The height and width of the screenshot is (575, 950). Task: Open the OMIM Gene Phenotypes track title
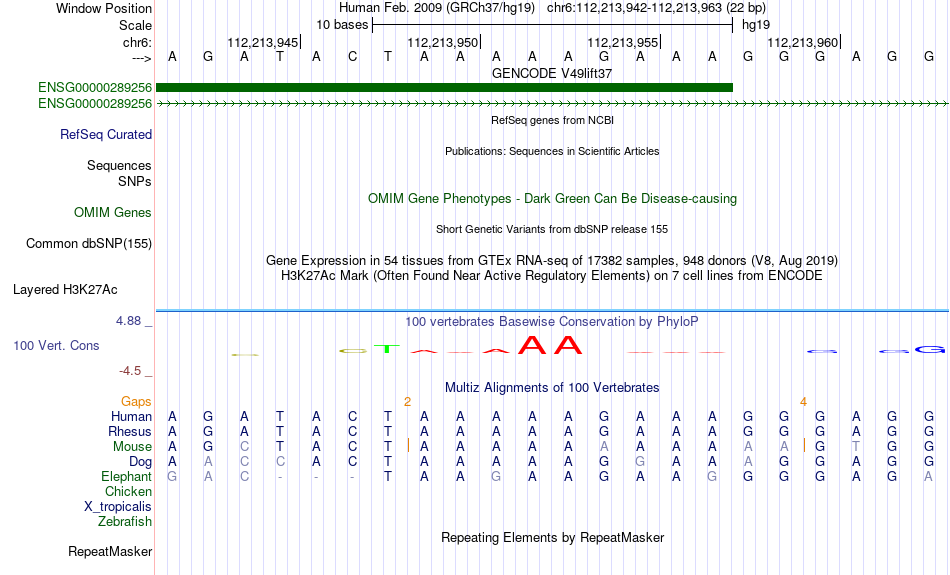coord(552,199)
